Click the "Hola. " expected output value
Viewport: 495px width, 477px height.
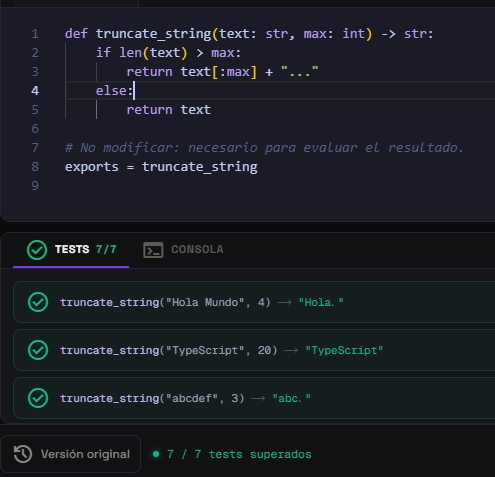pyautogui.click(x=321, y=302)
